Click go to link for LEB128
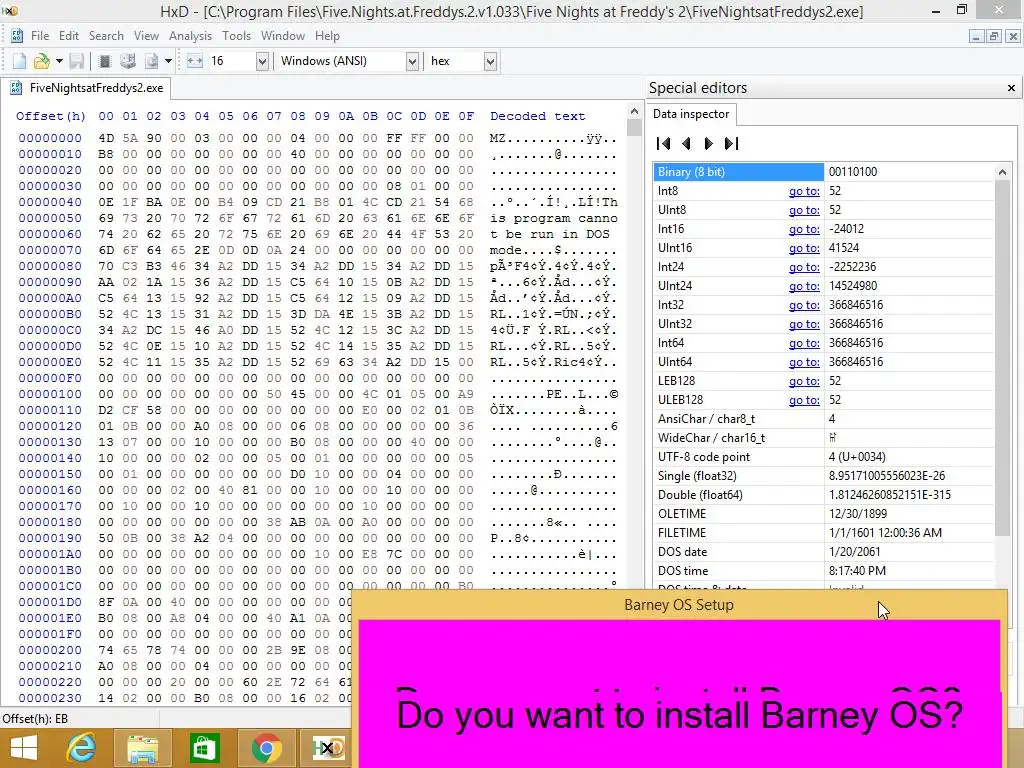Screen dimensions: 1024x768 tap(804, 380)
